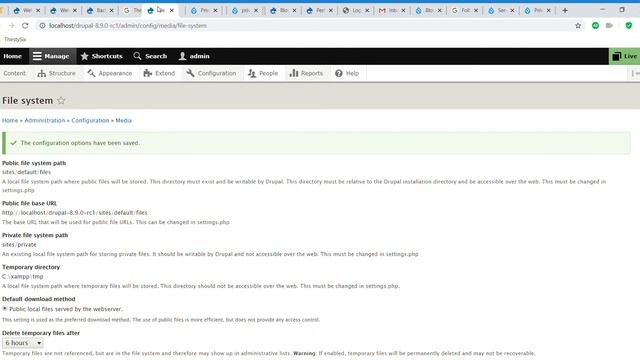Click the Administration breadcrumb link

(44, 120)
